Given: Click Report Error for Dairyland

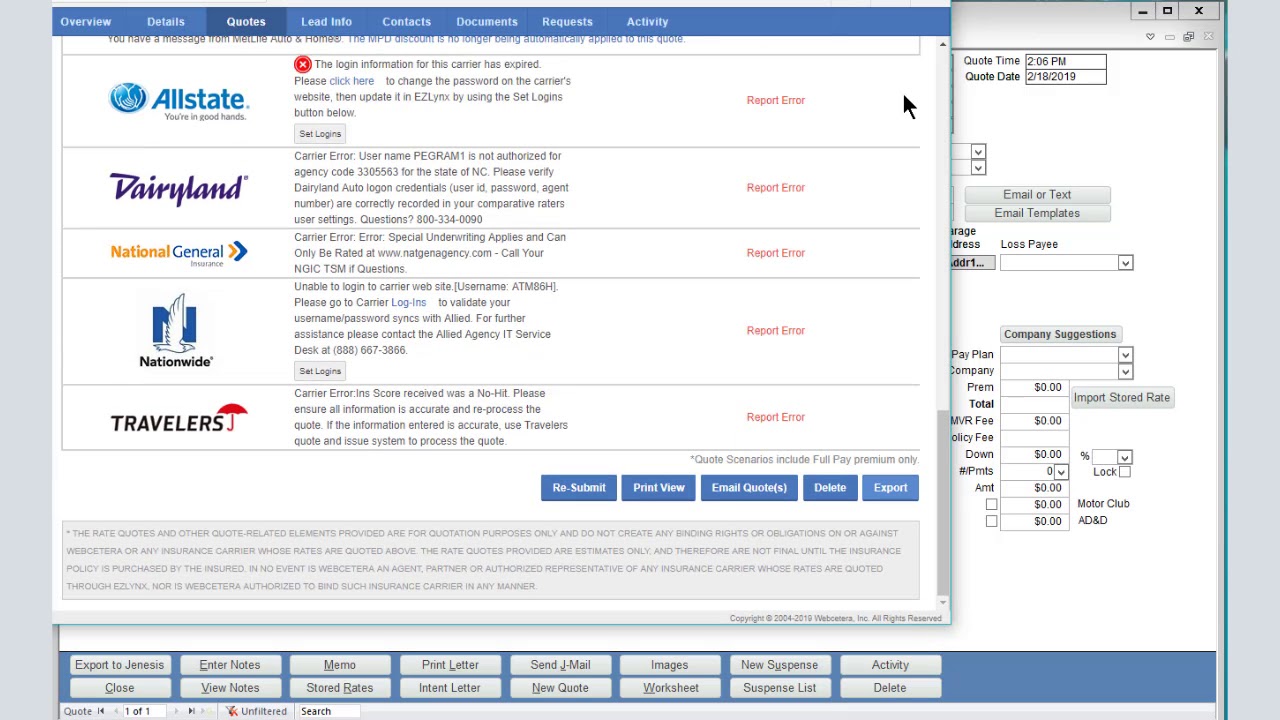Looking at the screenshot, I should coord(775,188).
